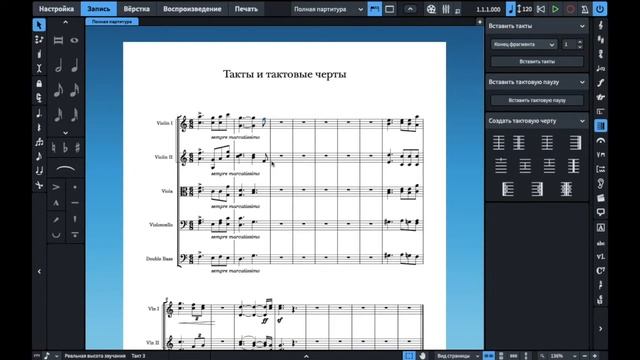Collapse the Вставить такты section
640x360 pixels.
(582, 26)
